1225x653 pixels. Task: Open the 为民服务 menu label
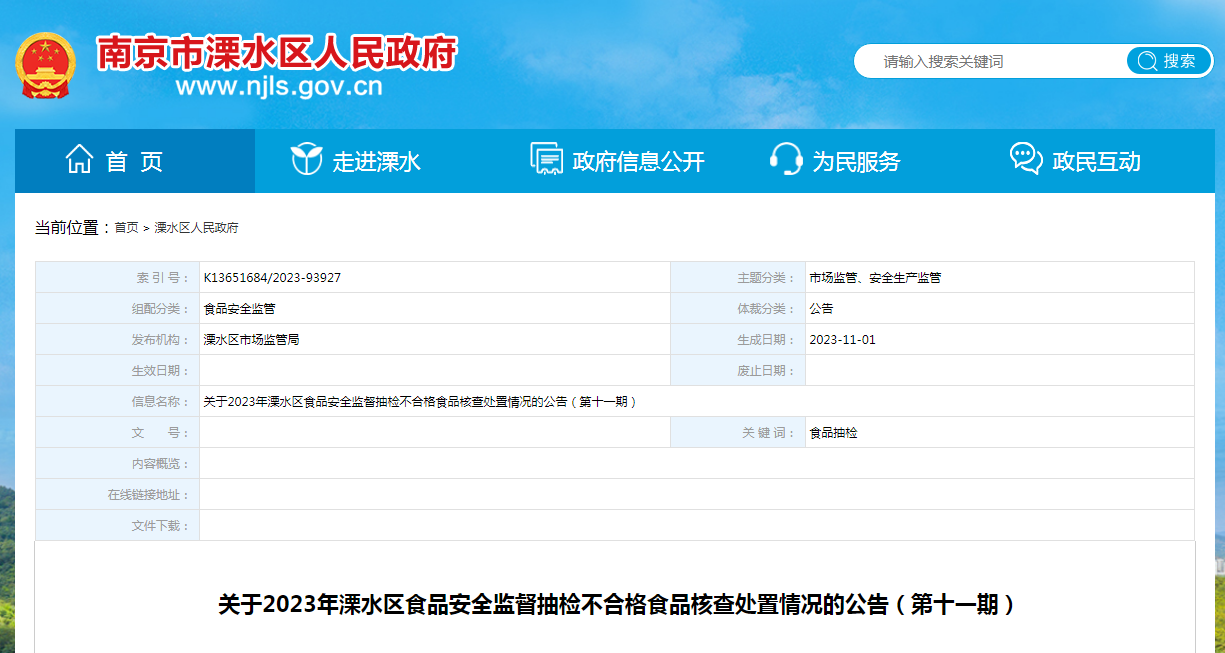[x=856, y=161]
